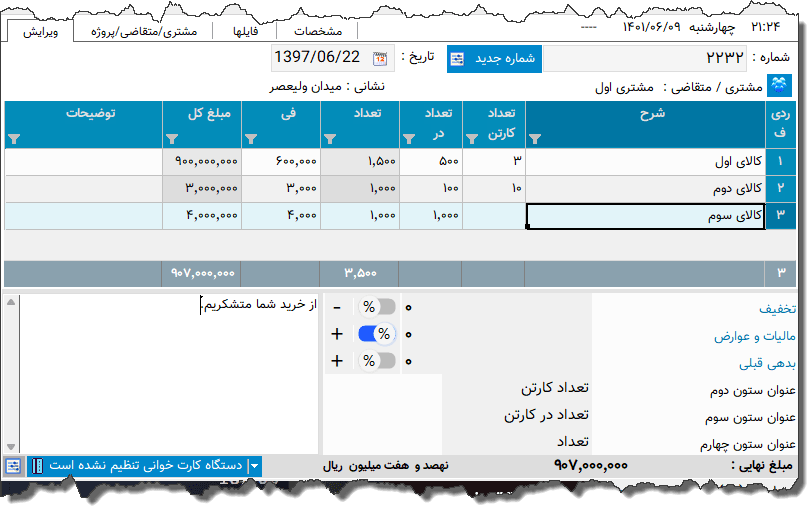Image resolution: width=807 pixels, height=506 pixels.
Task: Switch to the ویرایش tab
Action: [x=40, y=32]
